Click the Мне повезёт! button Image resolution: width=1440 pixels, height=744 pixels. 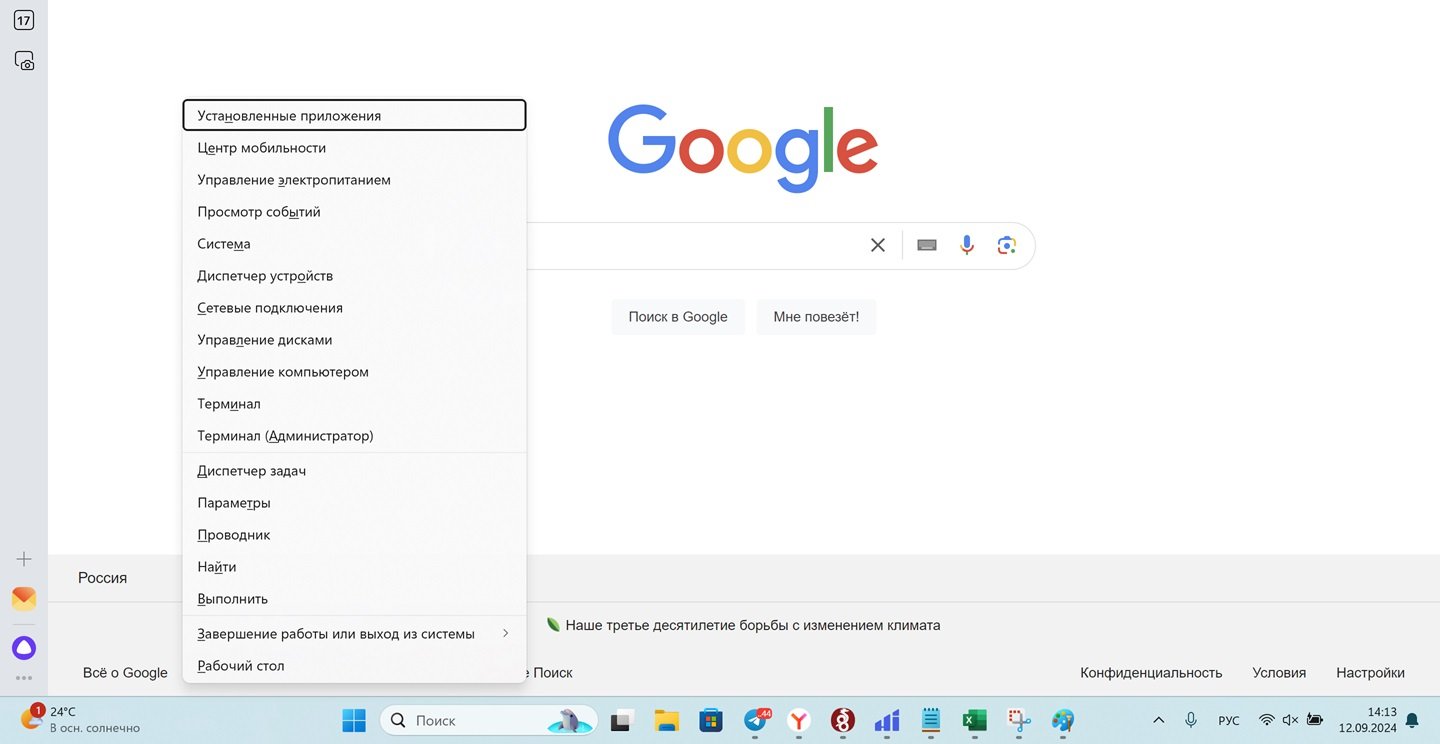pyautogui.click(x=816, y=317)
